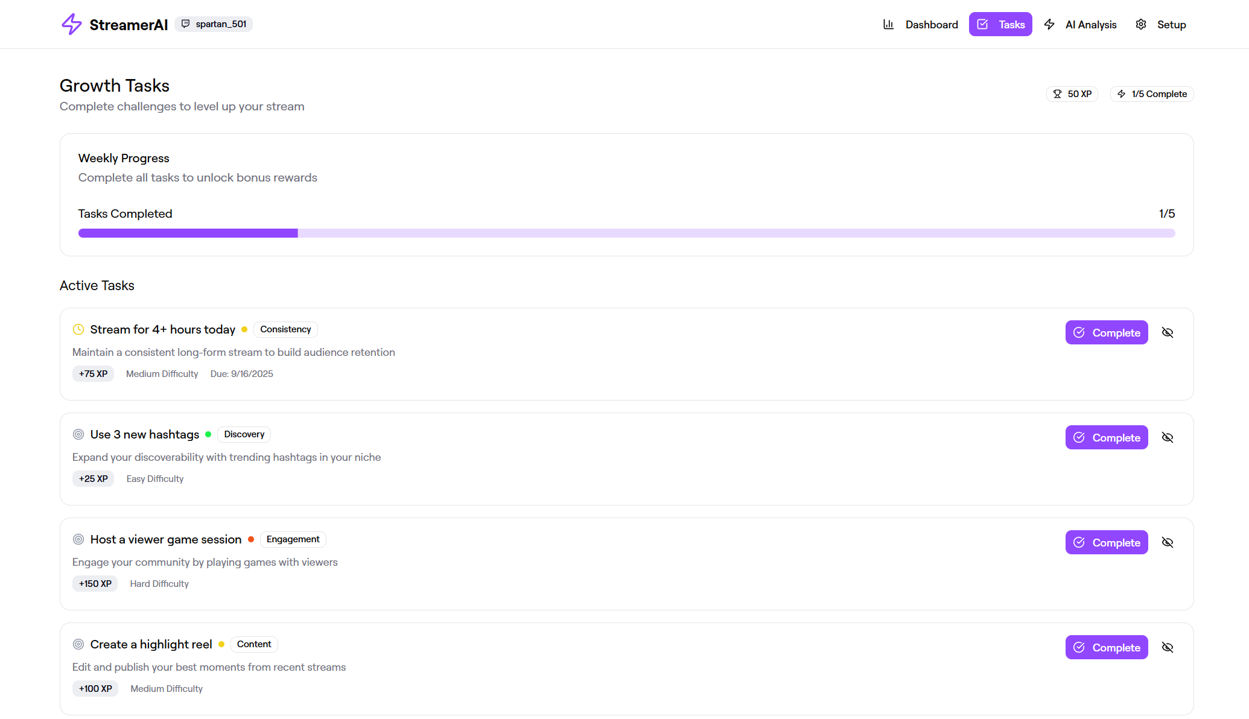Click the Stream for 4+ hours today title

[x=163, y=329]
